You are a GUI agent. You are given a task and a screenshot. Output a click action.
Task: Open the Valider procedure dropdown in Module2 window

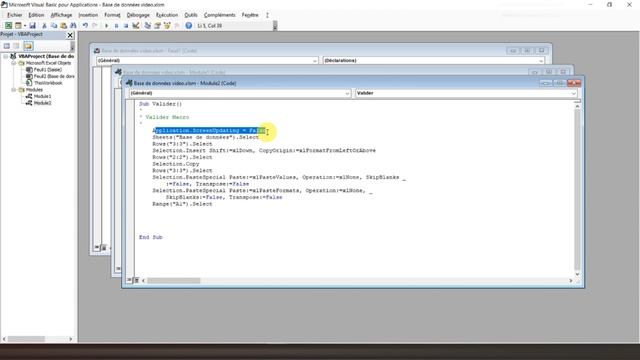coord(573,93)
